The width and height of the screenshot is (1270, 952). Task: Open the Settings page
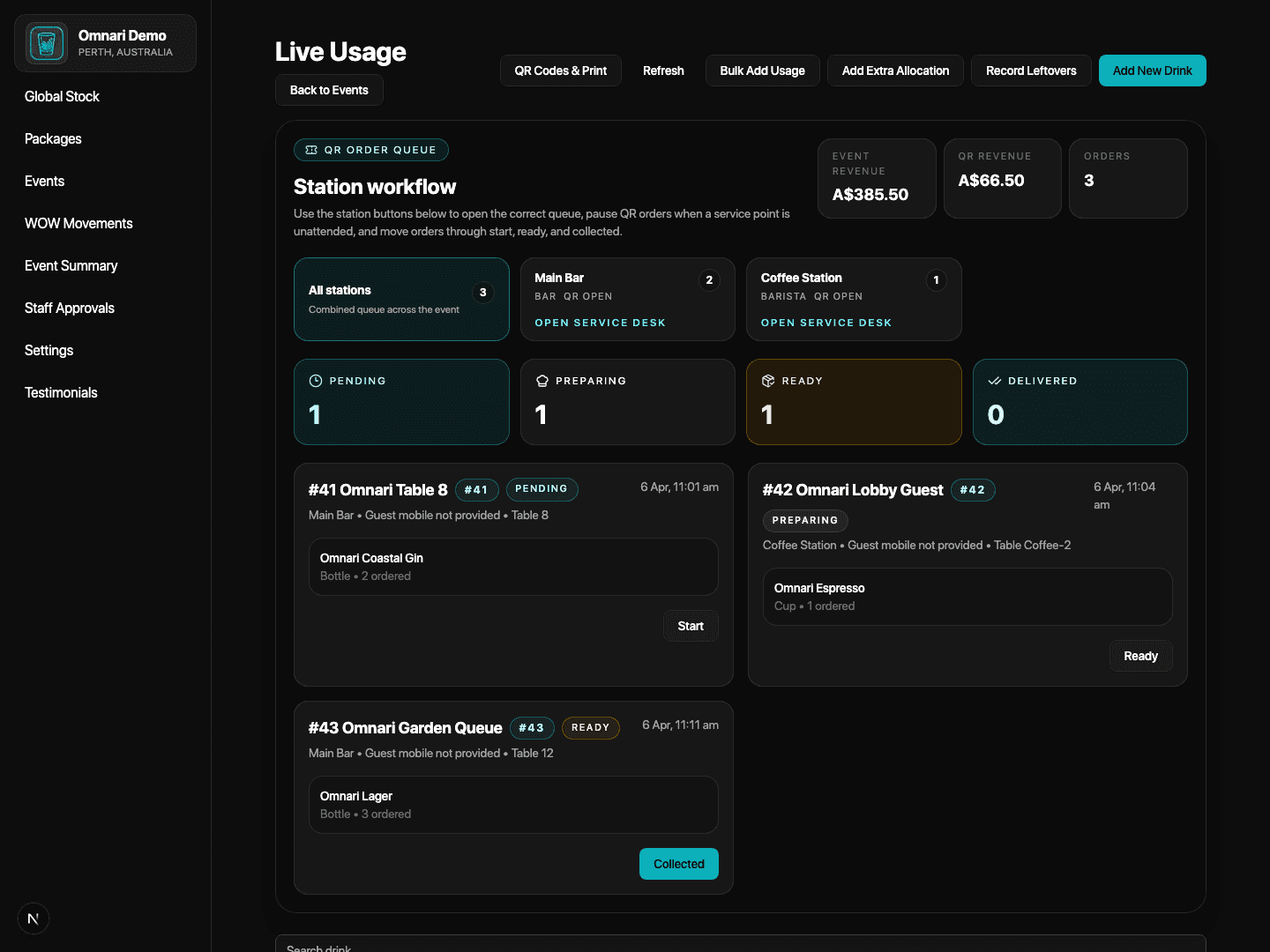coord(49,350)
